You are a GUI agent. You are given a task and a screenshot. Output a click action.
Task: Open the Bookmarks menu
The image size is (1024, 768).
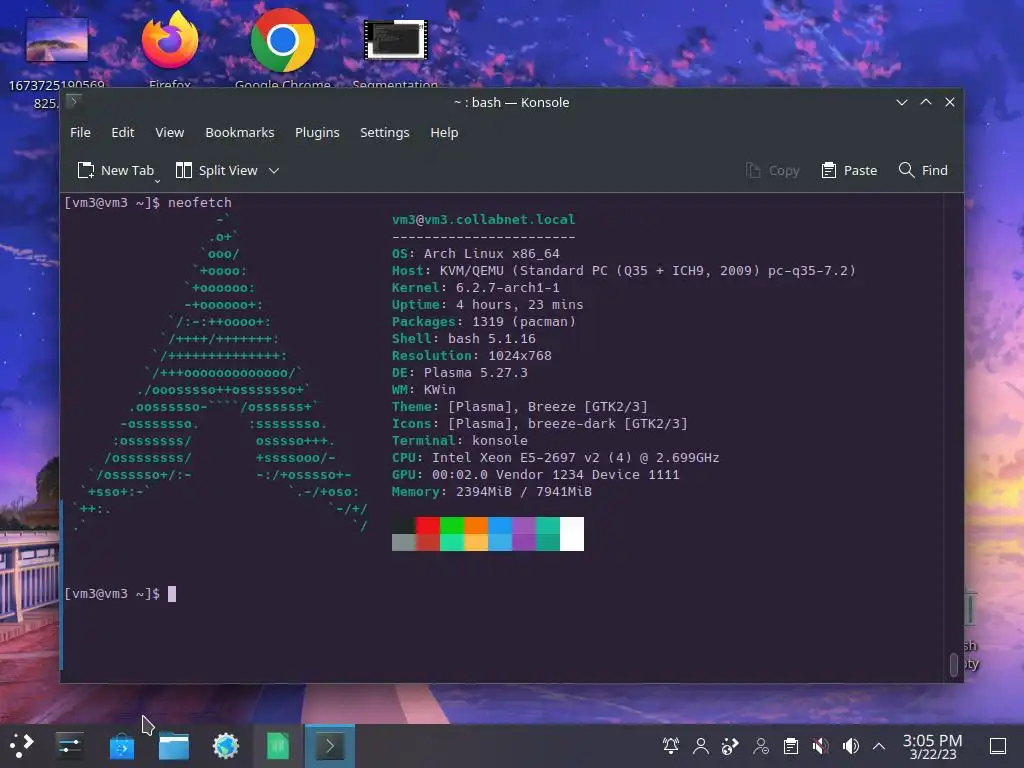[x=240, y=133]
